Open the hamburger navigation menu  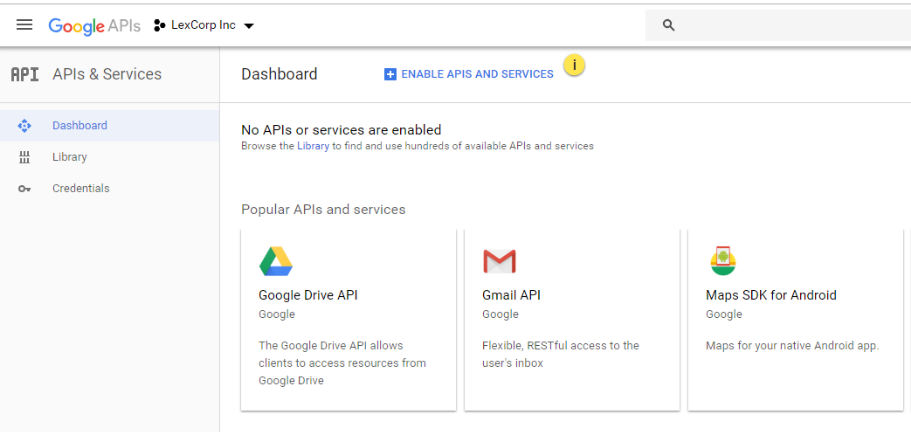25,25
